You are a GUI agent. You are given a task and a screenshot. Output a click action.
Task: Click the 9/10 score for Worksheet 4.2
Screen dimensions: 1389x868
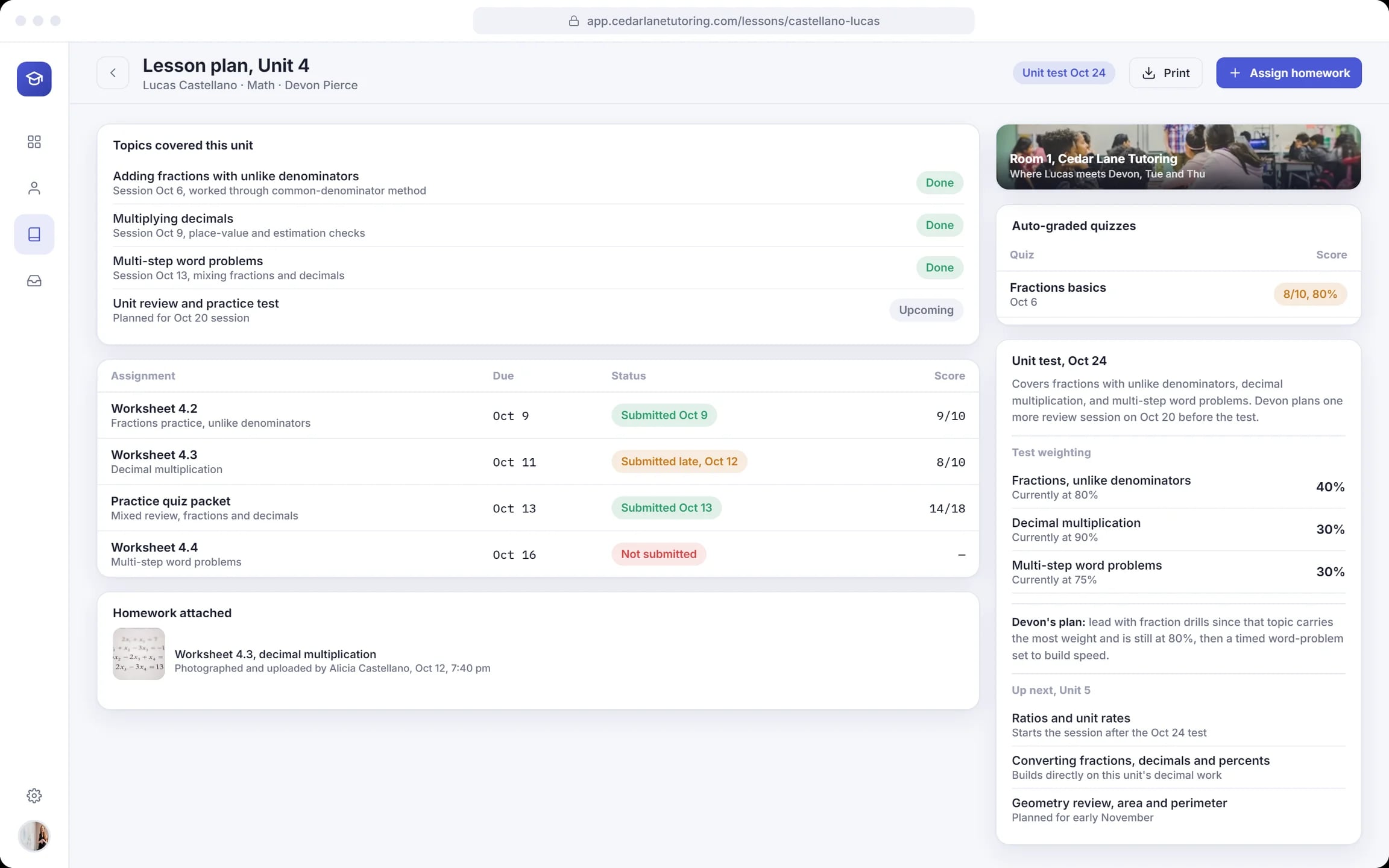[950, 416]
